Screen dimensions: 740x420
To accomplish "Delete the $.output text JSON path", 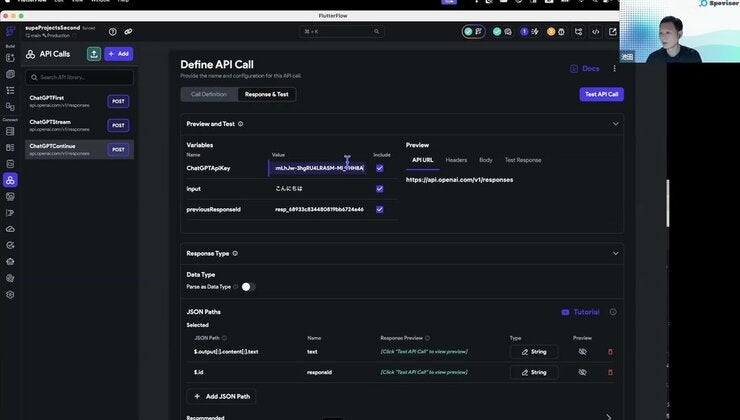I will click(610, 352).
